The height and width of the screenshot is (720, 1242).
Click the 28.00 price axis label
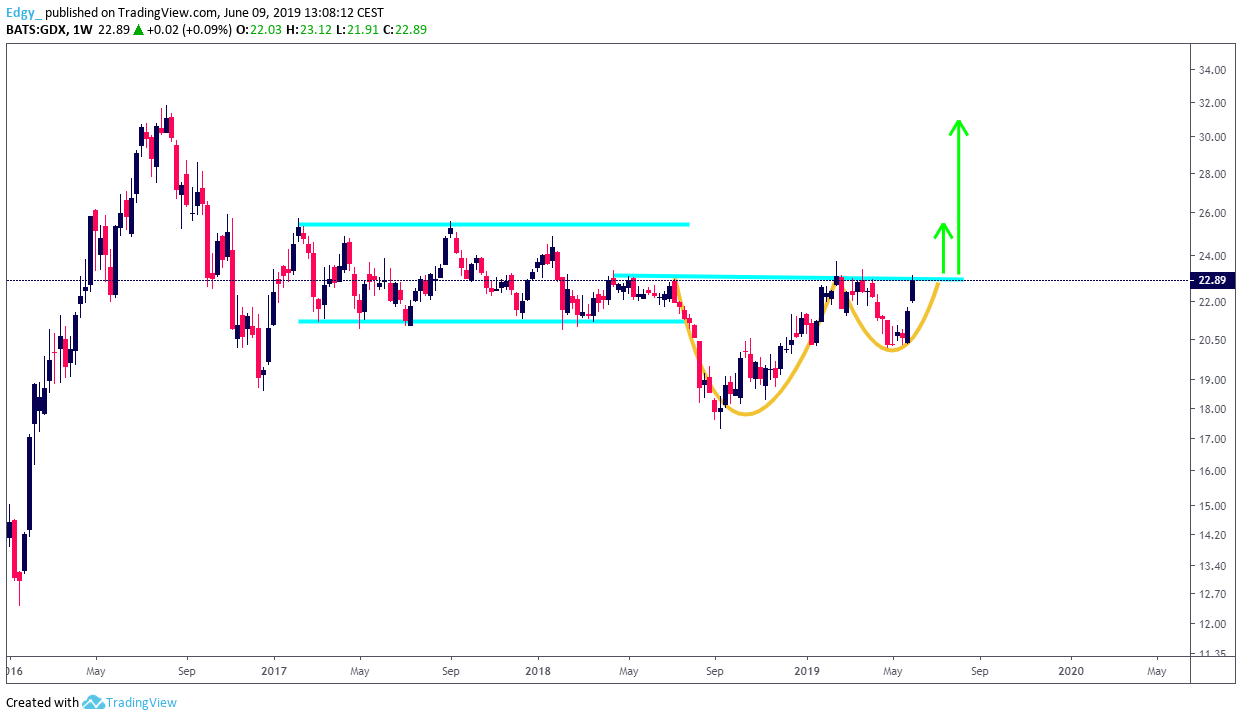pyautogui.click(x=1213, y=174)
